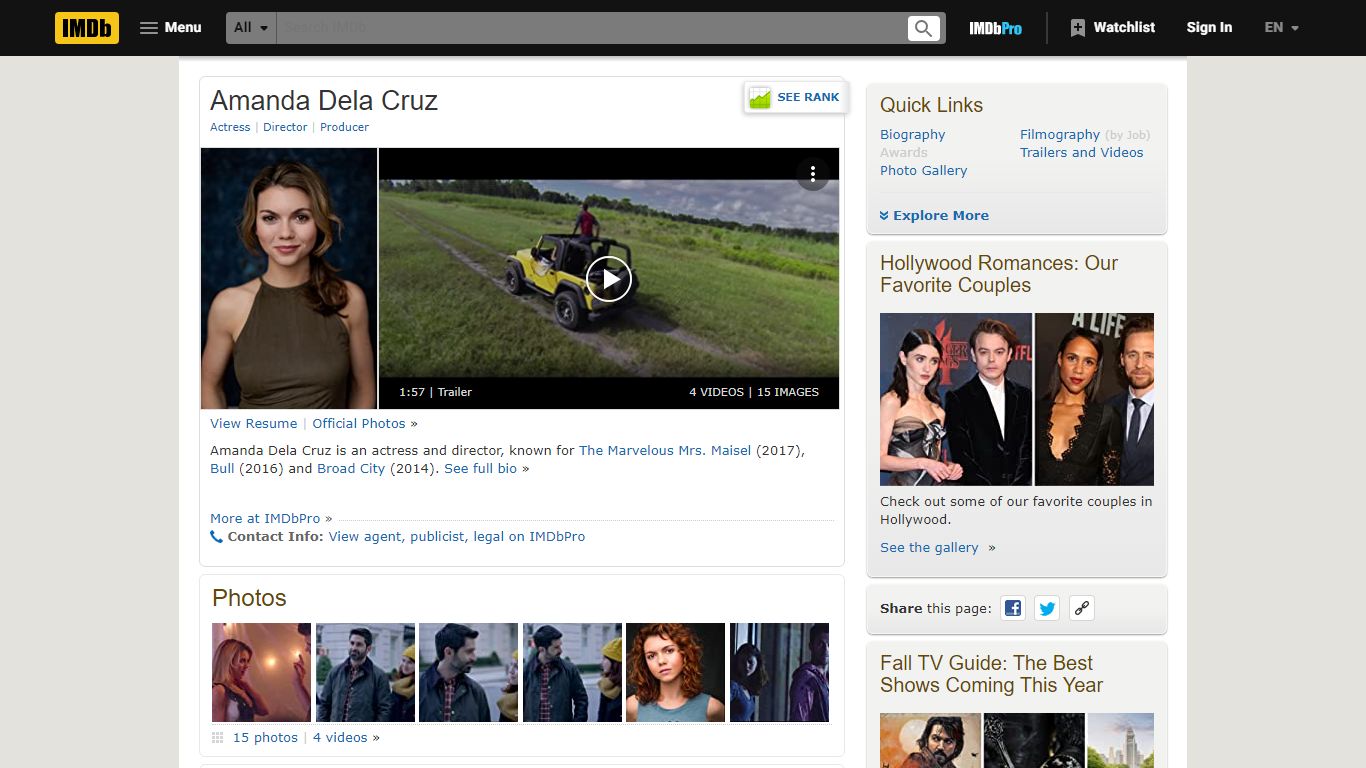Open the Bull title link
This screenshot has height=768, width=1366.
(222, 469)
